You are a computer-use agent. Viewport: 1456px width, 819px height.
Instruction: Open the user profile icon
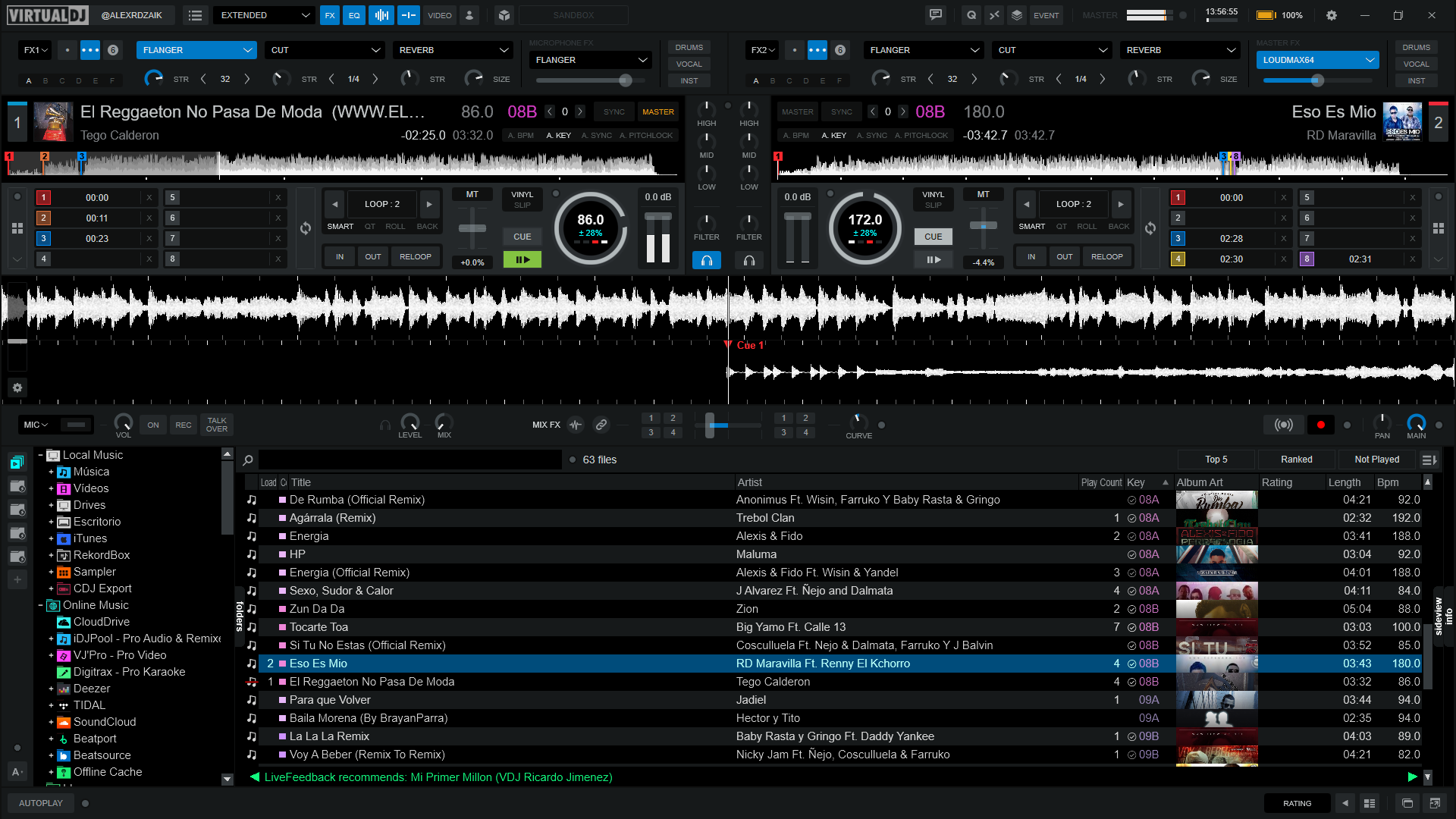tap(469, 15)
